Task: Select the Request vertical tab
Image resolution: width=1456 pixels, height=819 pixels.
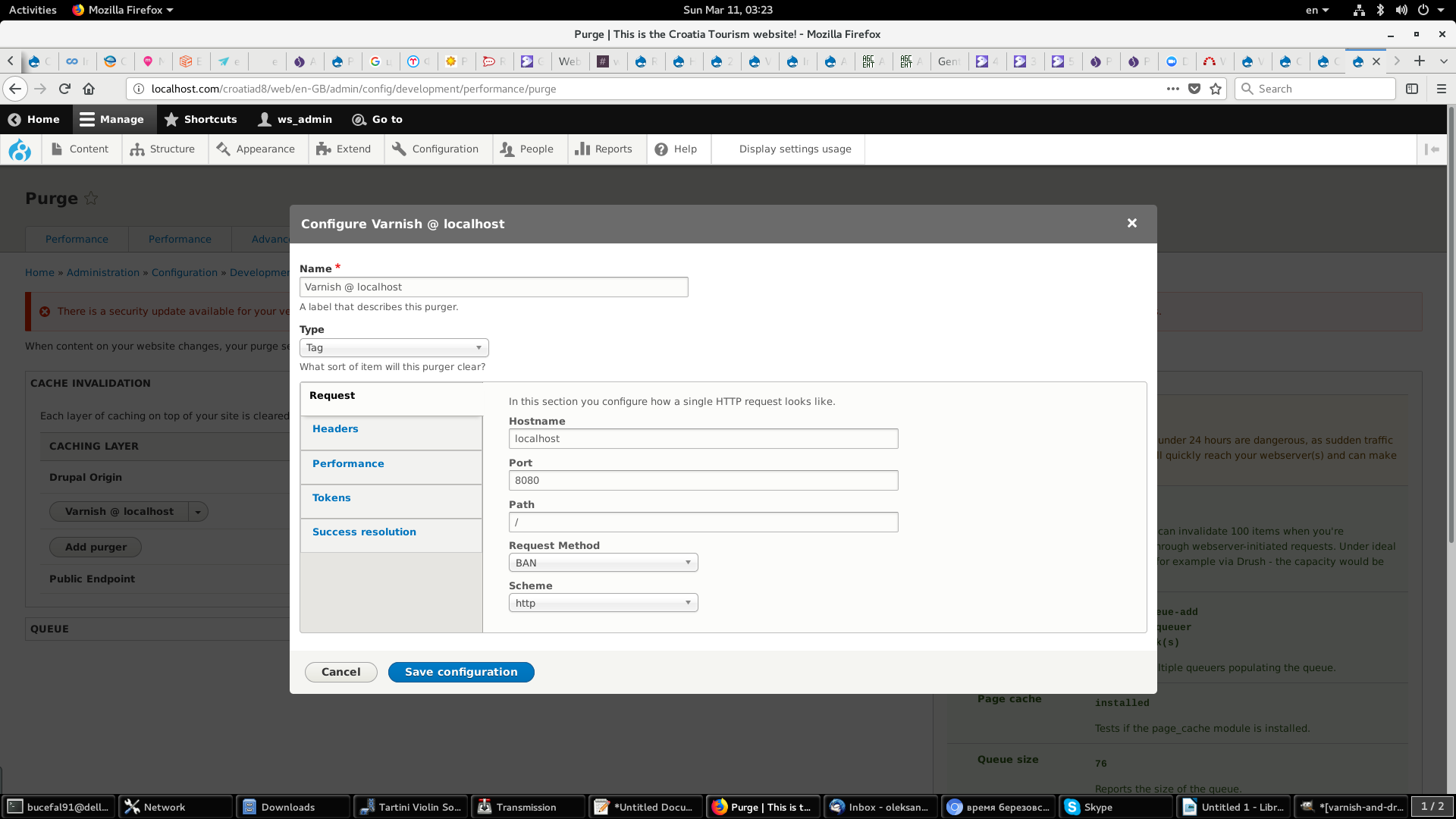Action: pos(391,398)
